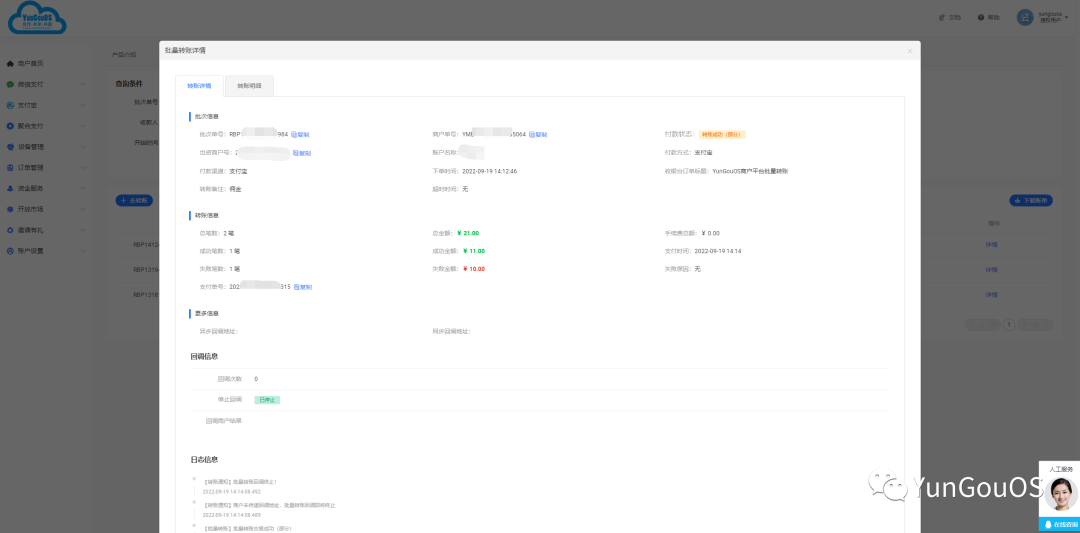Click the 手续费总额 ¥ 0.00 value
1080x533 pixels.
(710, 233)
